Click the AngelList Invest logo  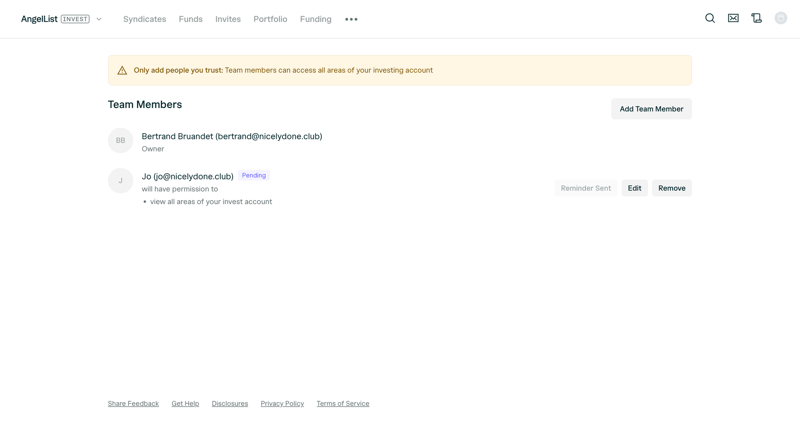click(x=55, y=19)
